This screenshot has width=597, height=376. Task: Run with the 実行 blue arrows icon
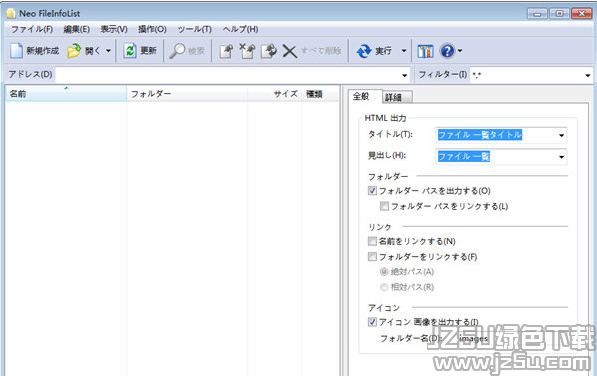click(364, 51)
